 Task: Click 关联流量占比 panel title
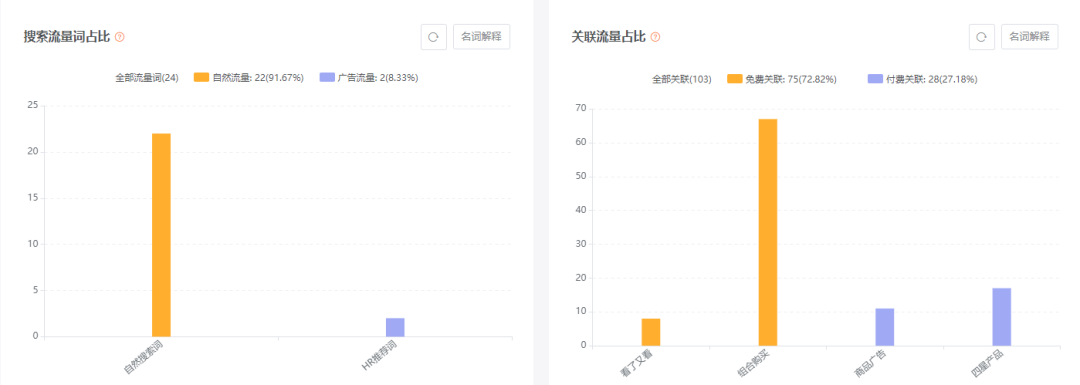[609, 37]
